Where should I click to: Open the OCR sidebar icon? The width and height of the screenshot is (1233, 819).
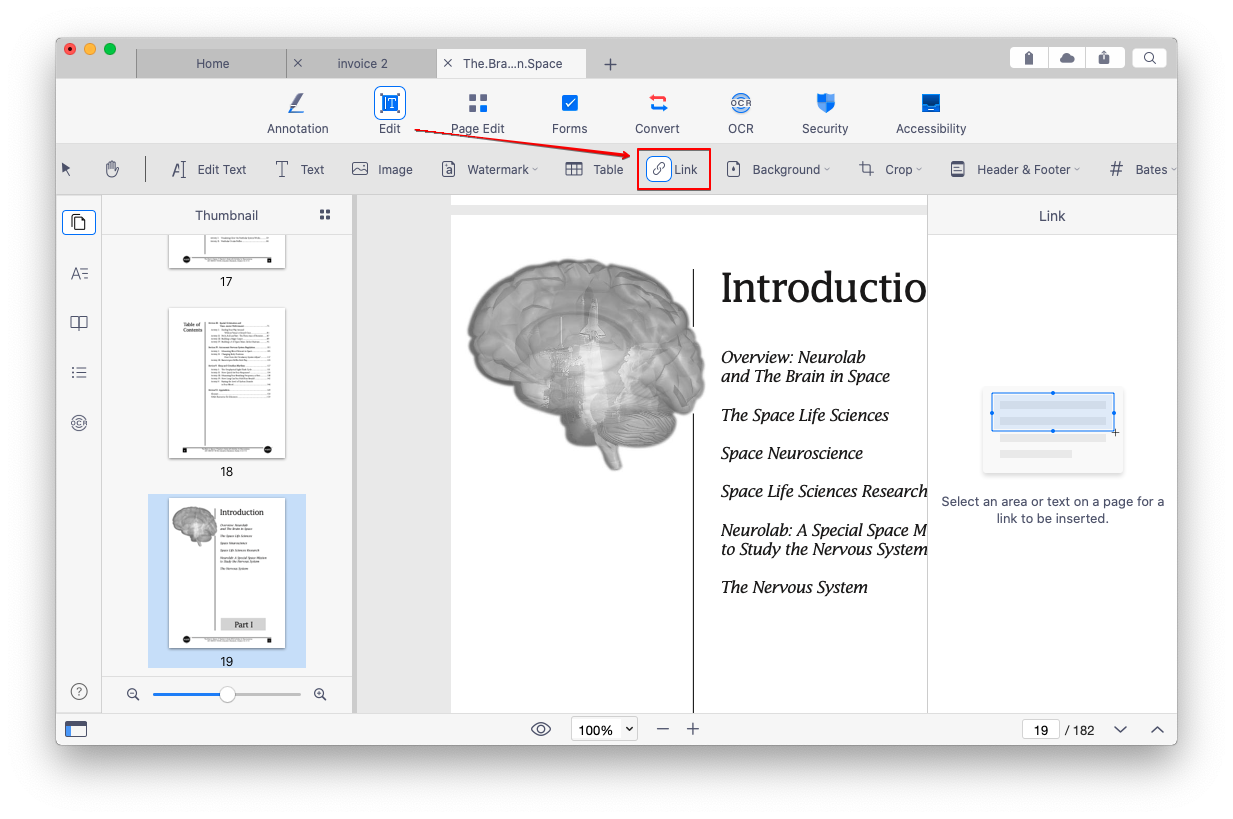[79, 423]
